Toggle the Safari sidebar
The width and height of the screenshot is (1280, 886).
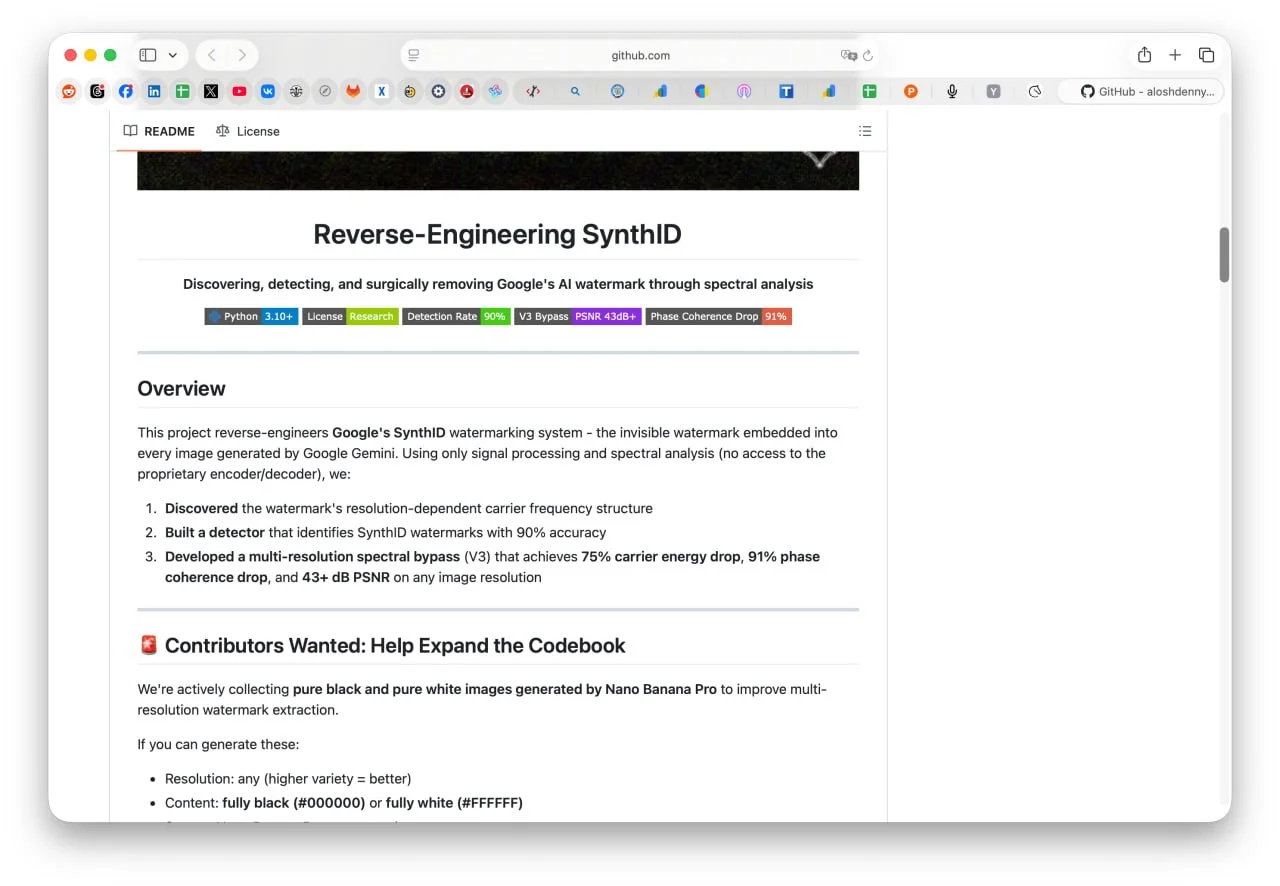pos(148,55)
